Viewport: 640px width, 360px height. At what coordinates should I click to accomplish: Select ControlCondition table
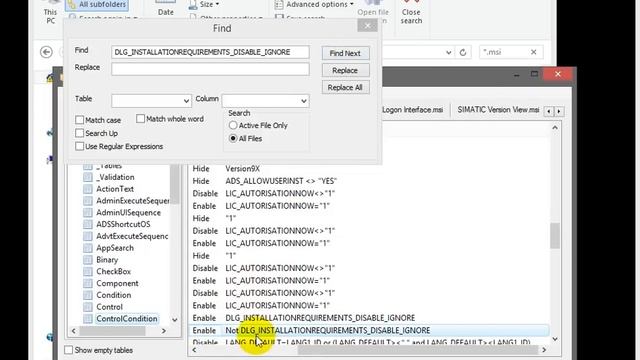coord(127,319)
